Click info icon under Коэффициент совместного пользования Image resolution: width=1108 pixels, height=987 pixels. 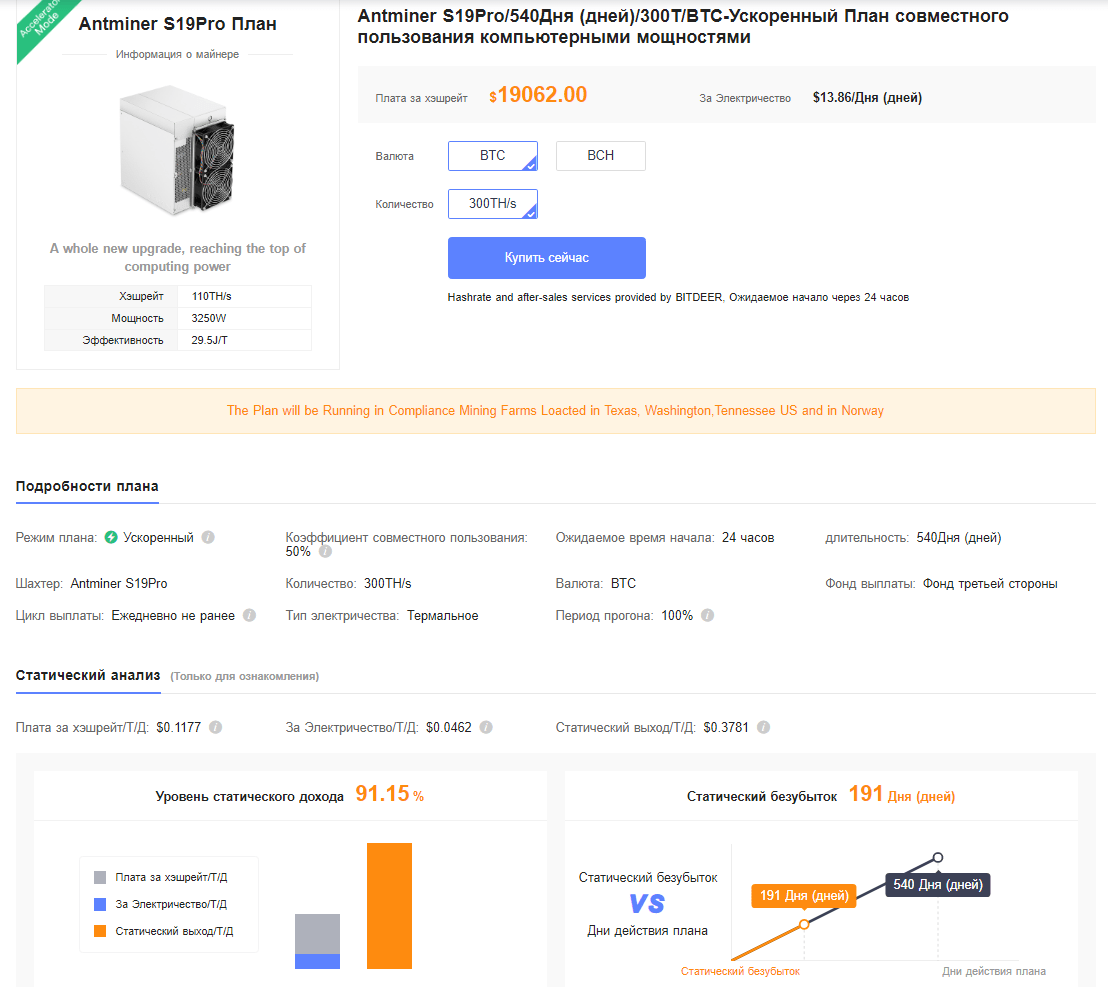coord(325,552)
